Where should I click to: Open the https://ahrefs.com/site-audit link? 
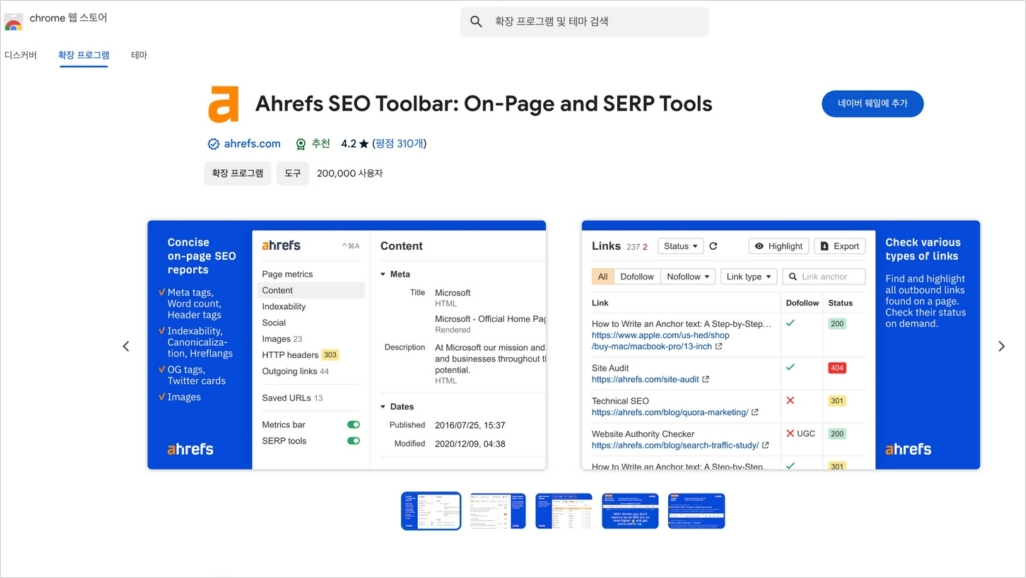[x=645, y=379]
